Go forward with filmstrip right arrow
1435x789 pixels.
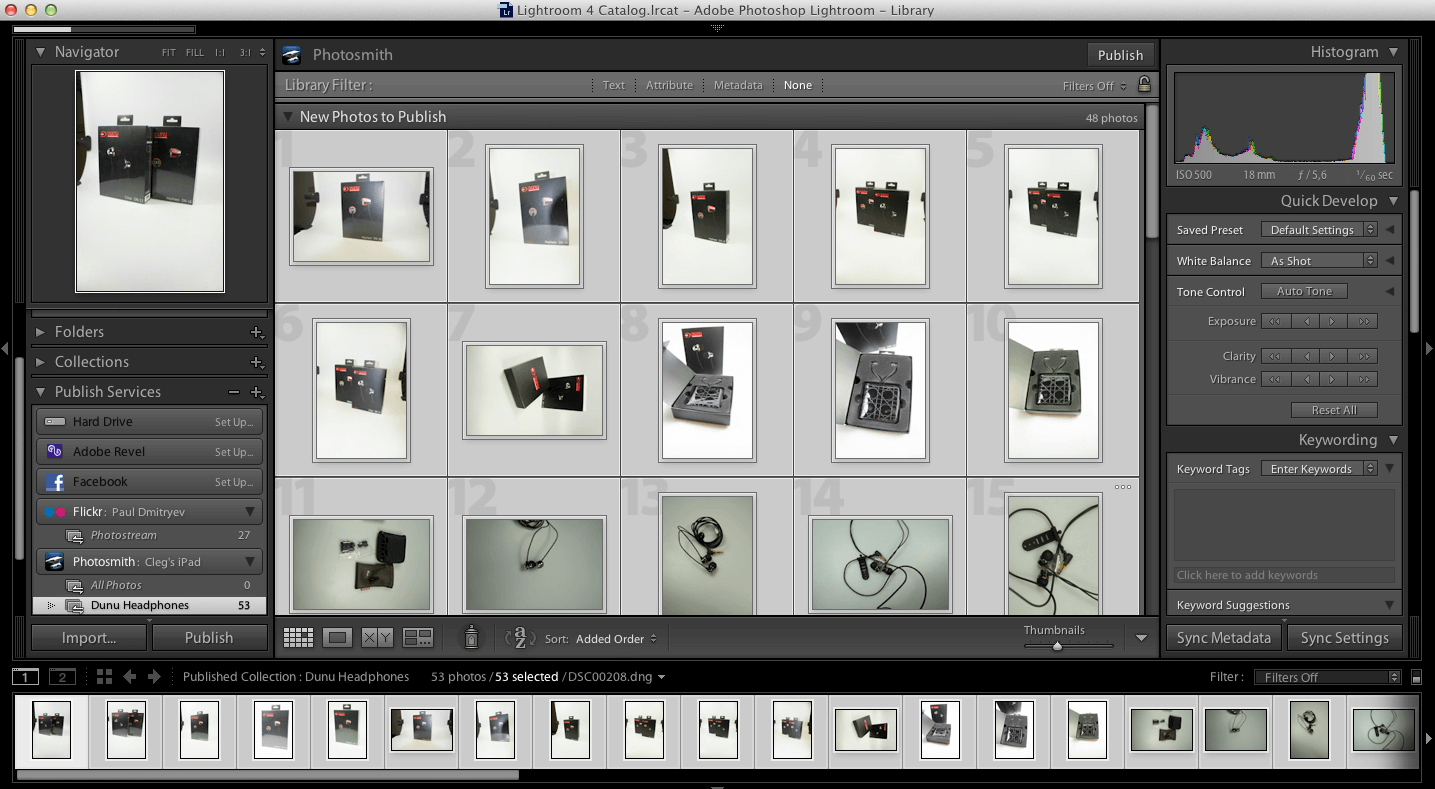click(x=154, y=677)
